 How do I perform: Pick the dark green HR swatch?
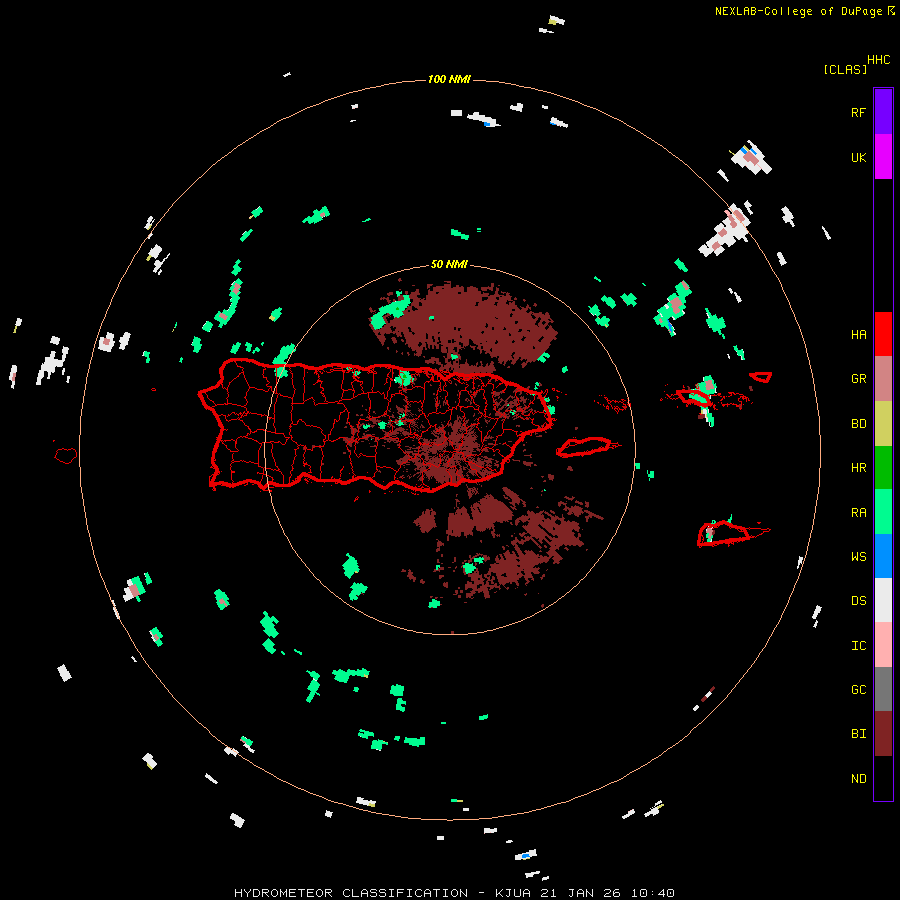(x=883, y=468)
